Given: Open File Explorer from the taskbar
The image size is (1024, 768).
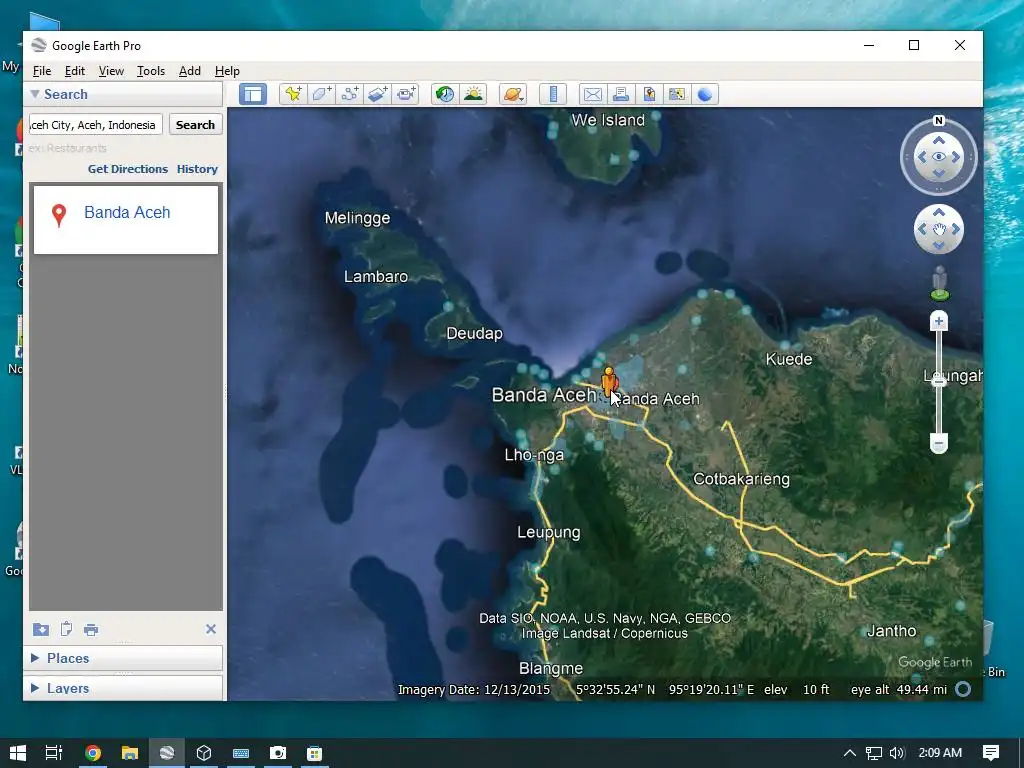Looking at the screenshot, I should point(129,753).
